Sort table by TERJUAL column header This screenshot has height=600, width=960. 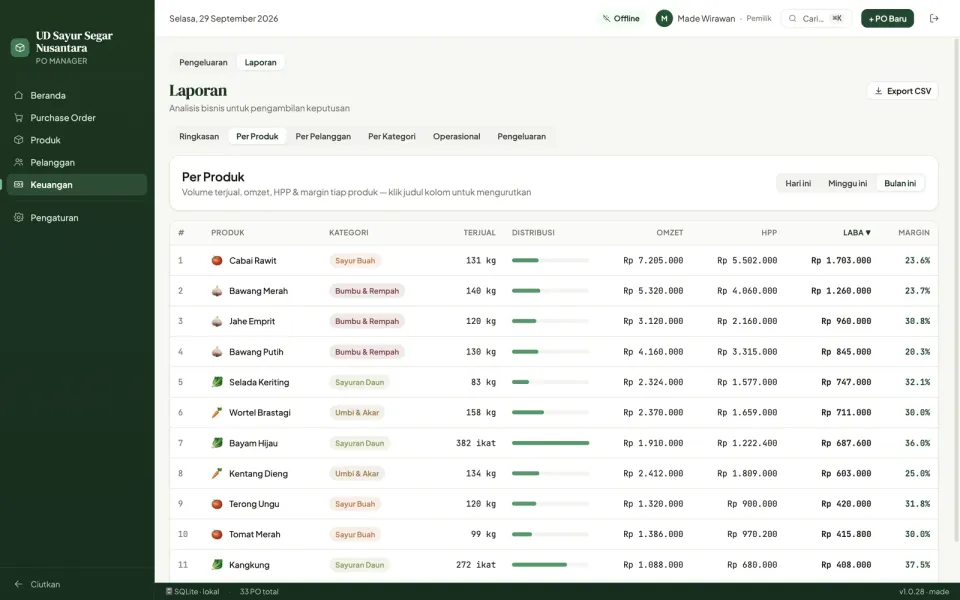tap(479, 233)
